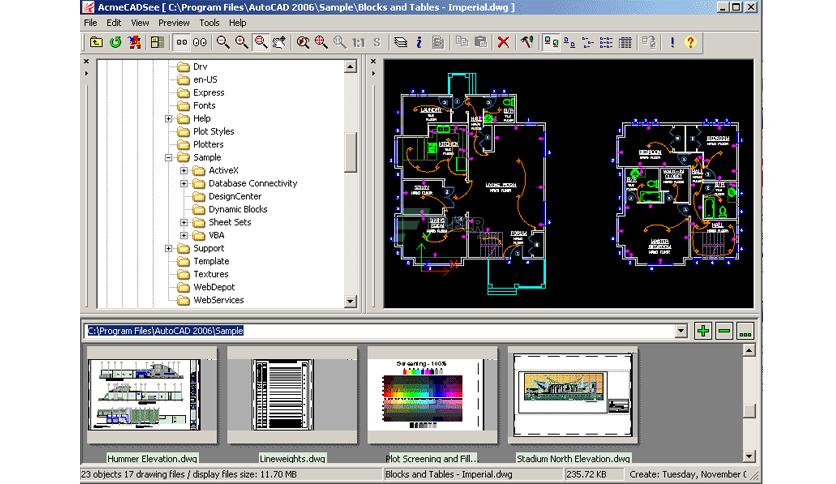Click the green minus button beside the path
Image resolution: width=836 pixels, height=484 pixels.
[x=724, y=331]
